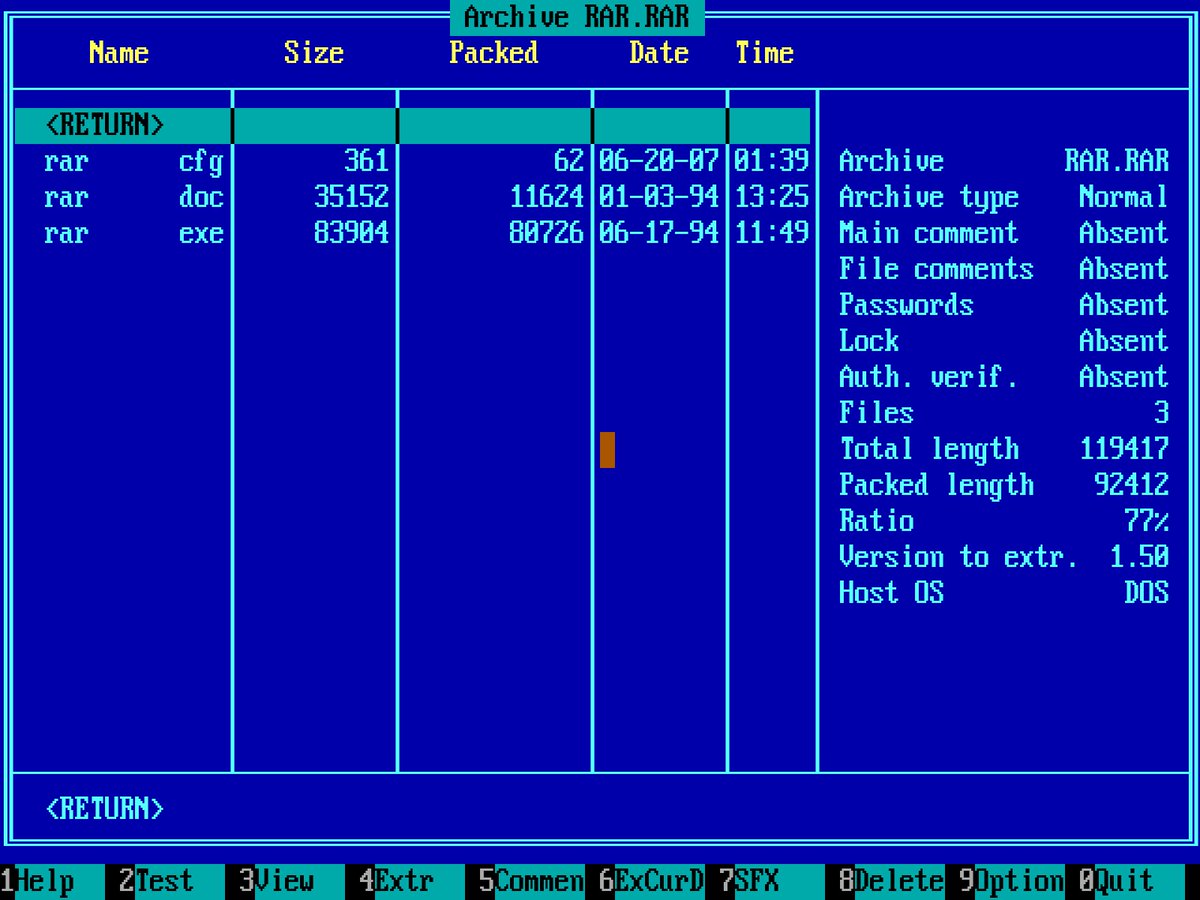Click the Host OS DOS line

click(1004, 593)
